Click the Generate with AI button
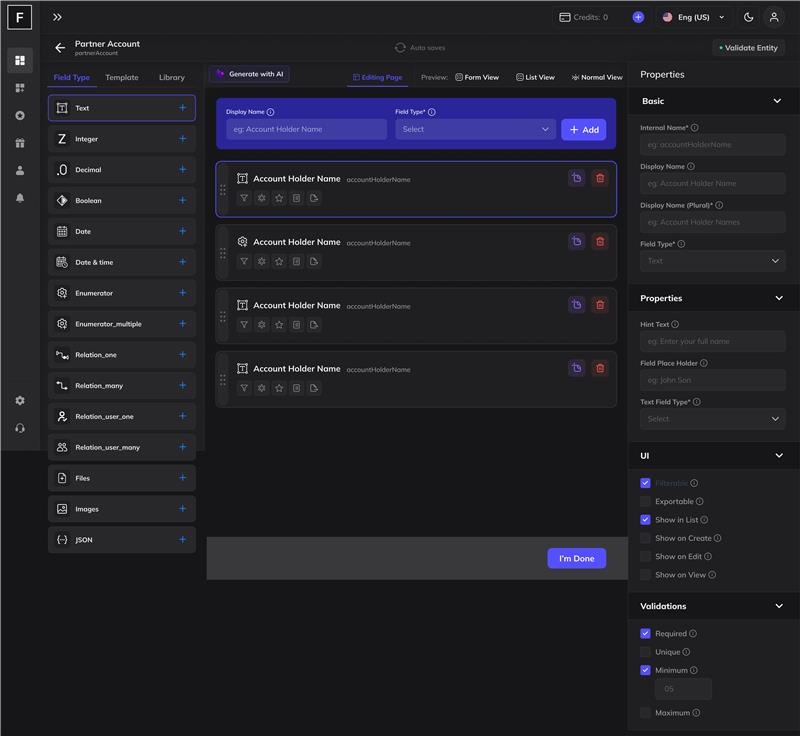The width and height of the screenshot is (800, 736). tap(249, 74)
